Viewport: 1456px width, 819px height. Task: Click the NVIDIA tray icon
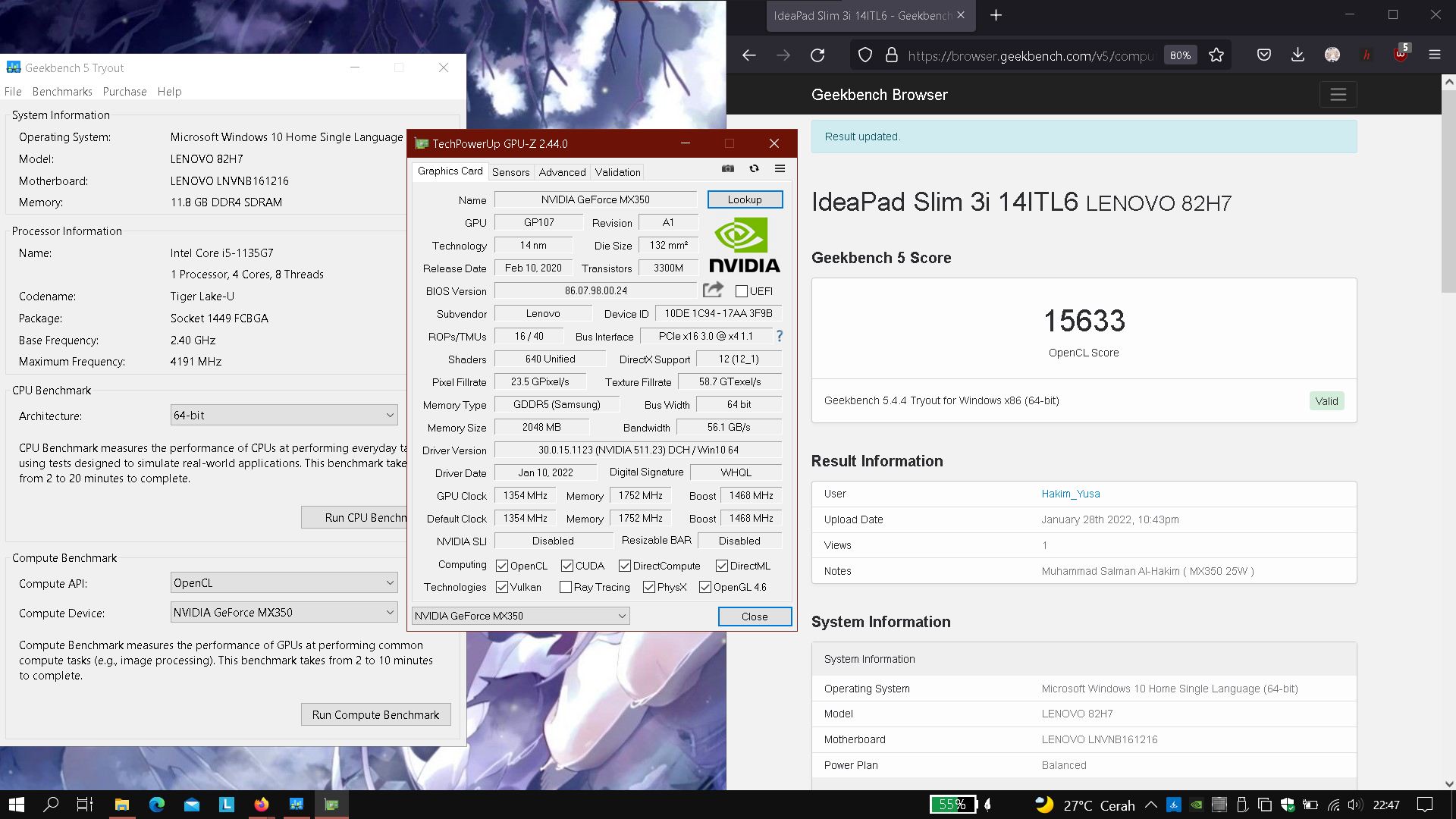tap(1196, 805)
